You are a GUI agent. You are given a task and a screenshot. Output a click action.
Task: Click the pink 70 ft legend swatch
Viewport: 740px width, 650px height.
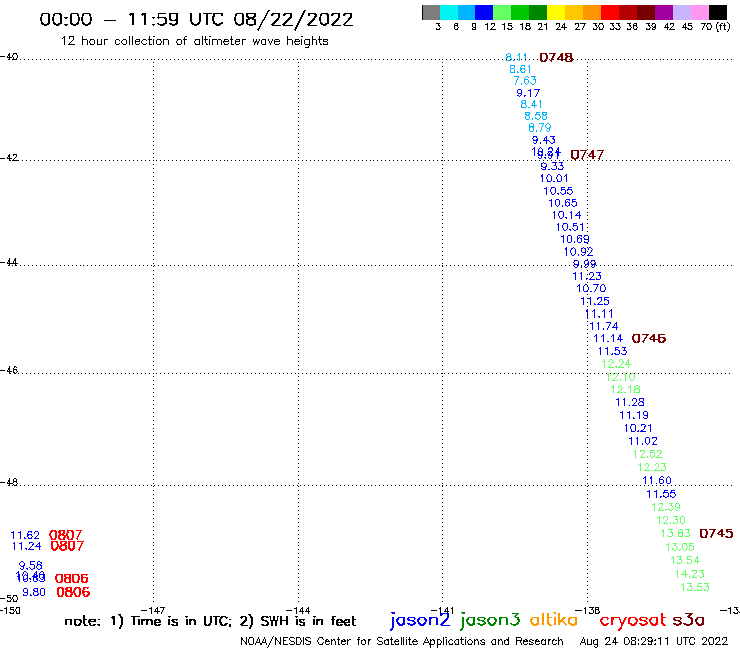tap(699, 12)
